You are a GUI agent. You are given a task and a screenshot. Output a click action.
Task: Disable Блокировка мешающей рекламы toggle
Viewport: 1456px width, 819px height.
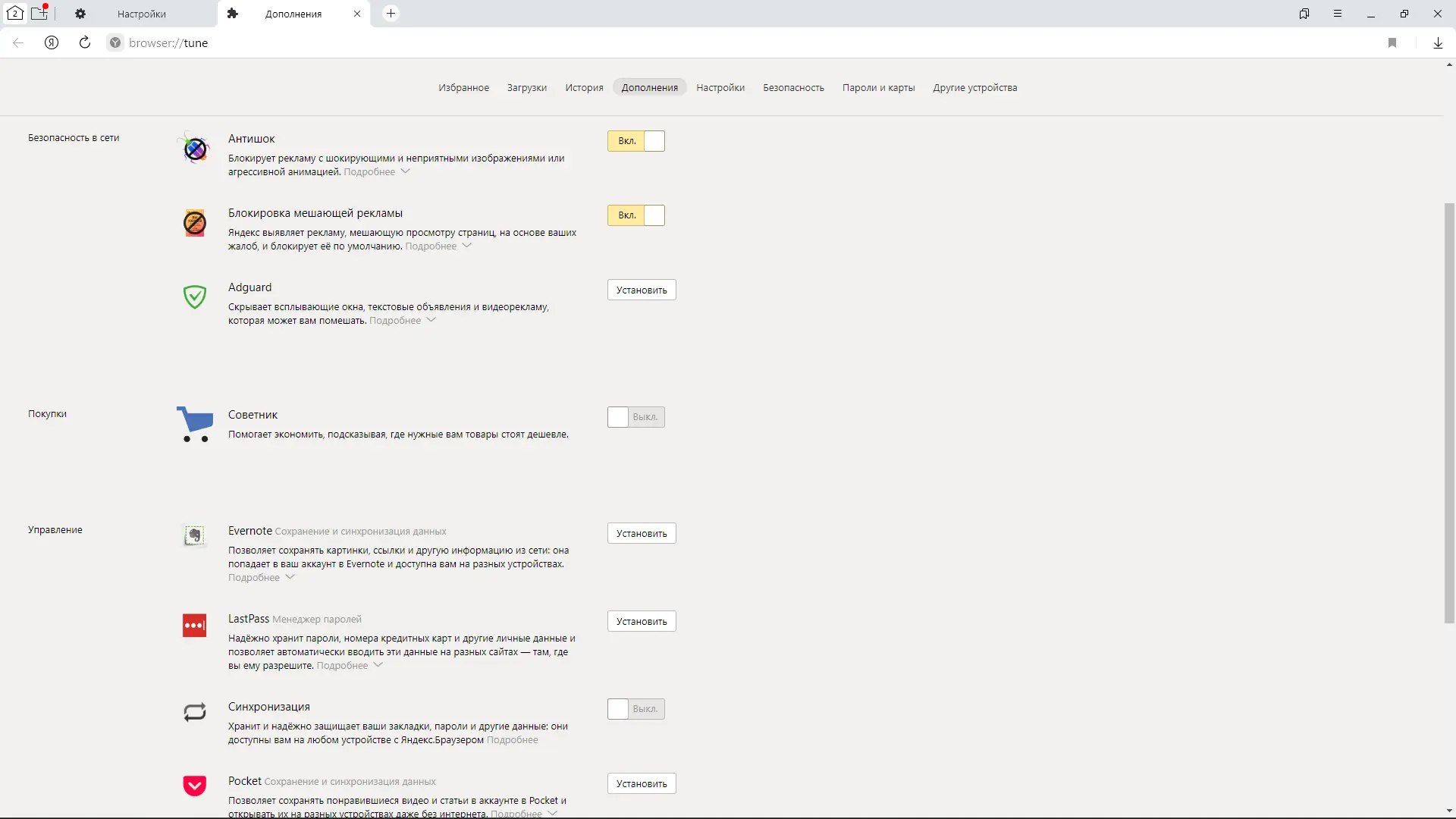click(x=636, y=215)
